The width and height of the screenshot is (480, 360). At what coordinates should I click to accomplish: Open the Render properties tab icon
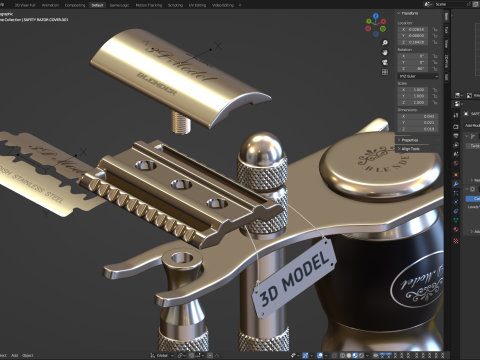pyautogui.click(x=456, y=126)
